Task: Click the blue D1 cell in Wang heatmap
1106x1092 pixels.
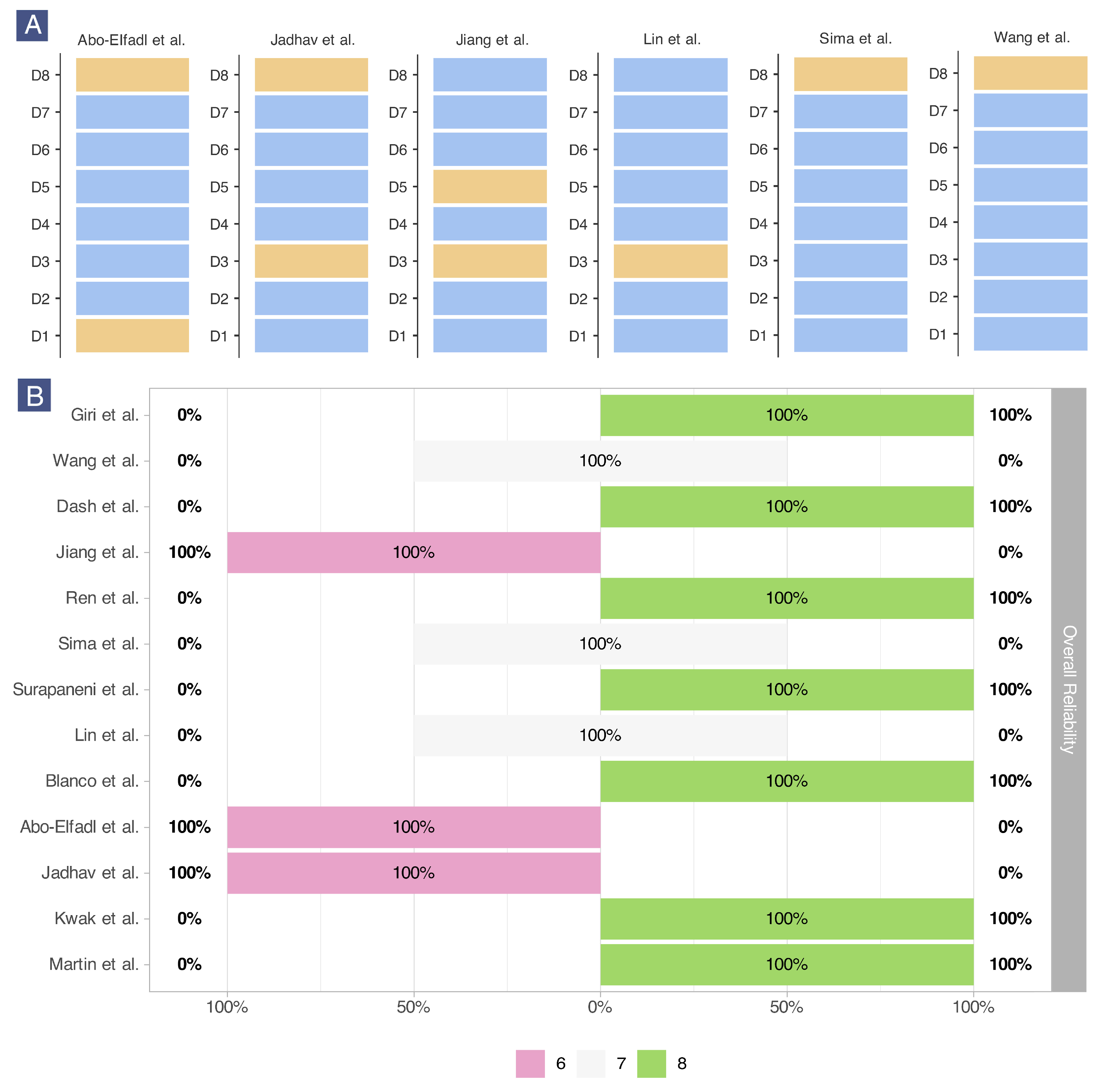Action: [x=1030, y=334]
